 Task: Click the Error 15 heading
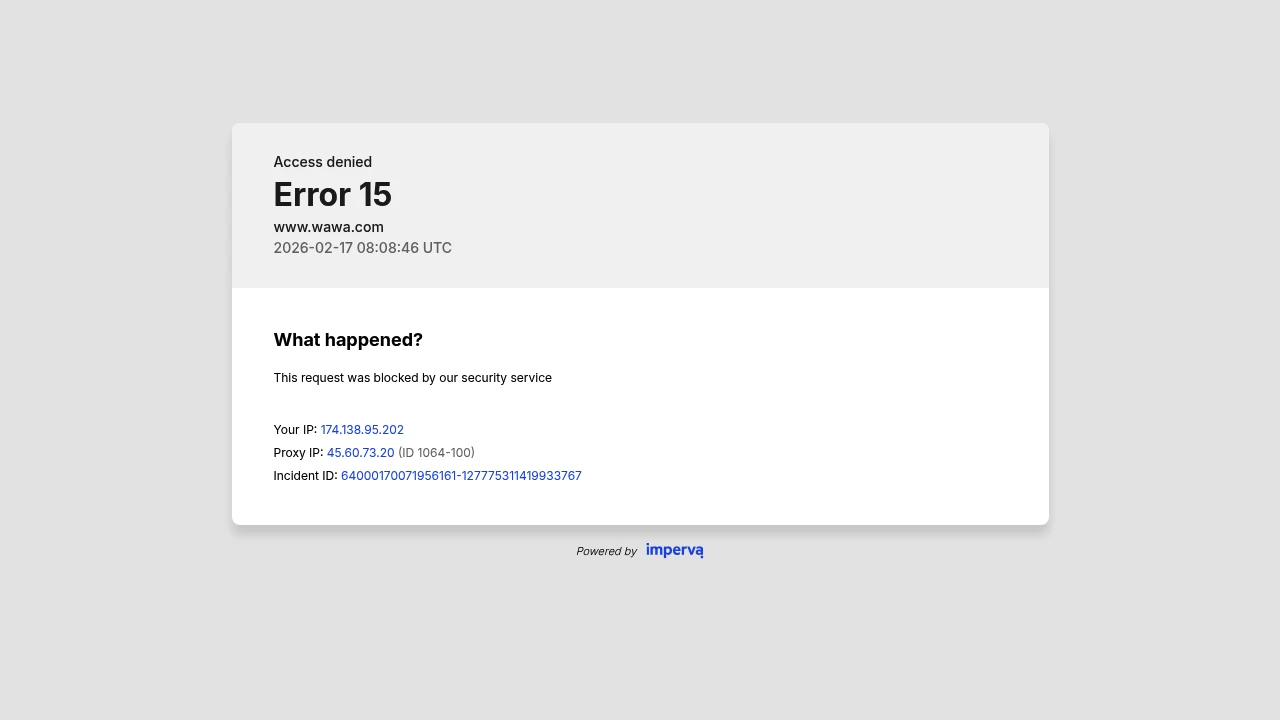[332, 194]
